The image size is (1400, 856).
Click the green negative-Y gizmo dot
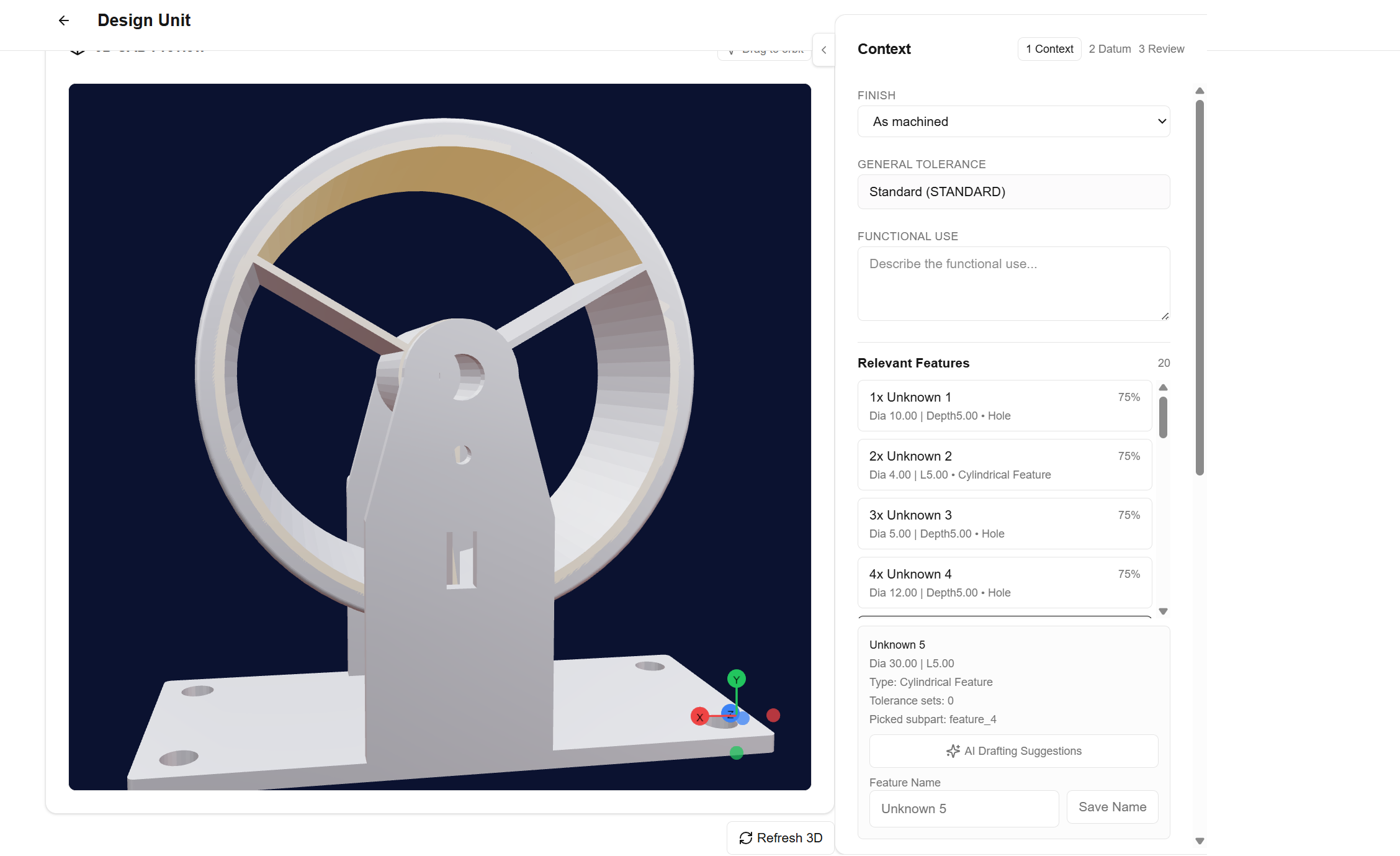pyautogui.click(x=737, y=753)
